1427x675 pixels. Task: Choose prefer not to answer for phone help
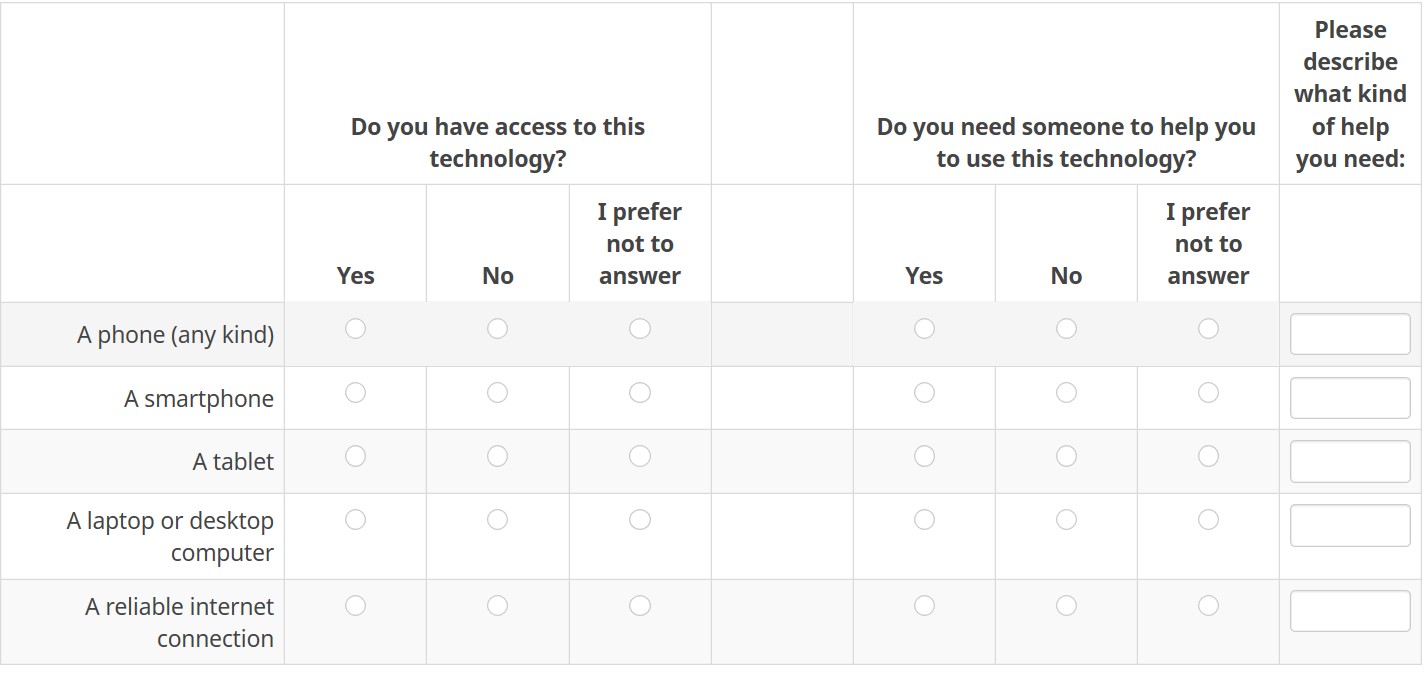tap(1208, 328)
